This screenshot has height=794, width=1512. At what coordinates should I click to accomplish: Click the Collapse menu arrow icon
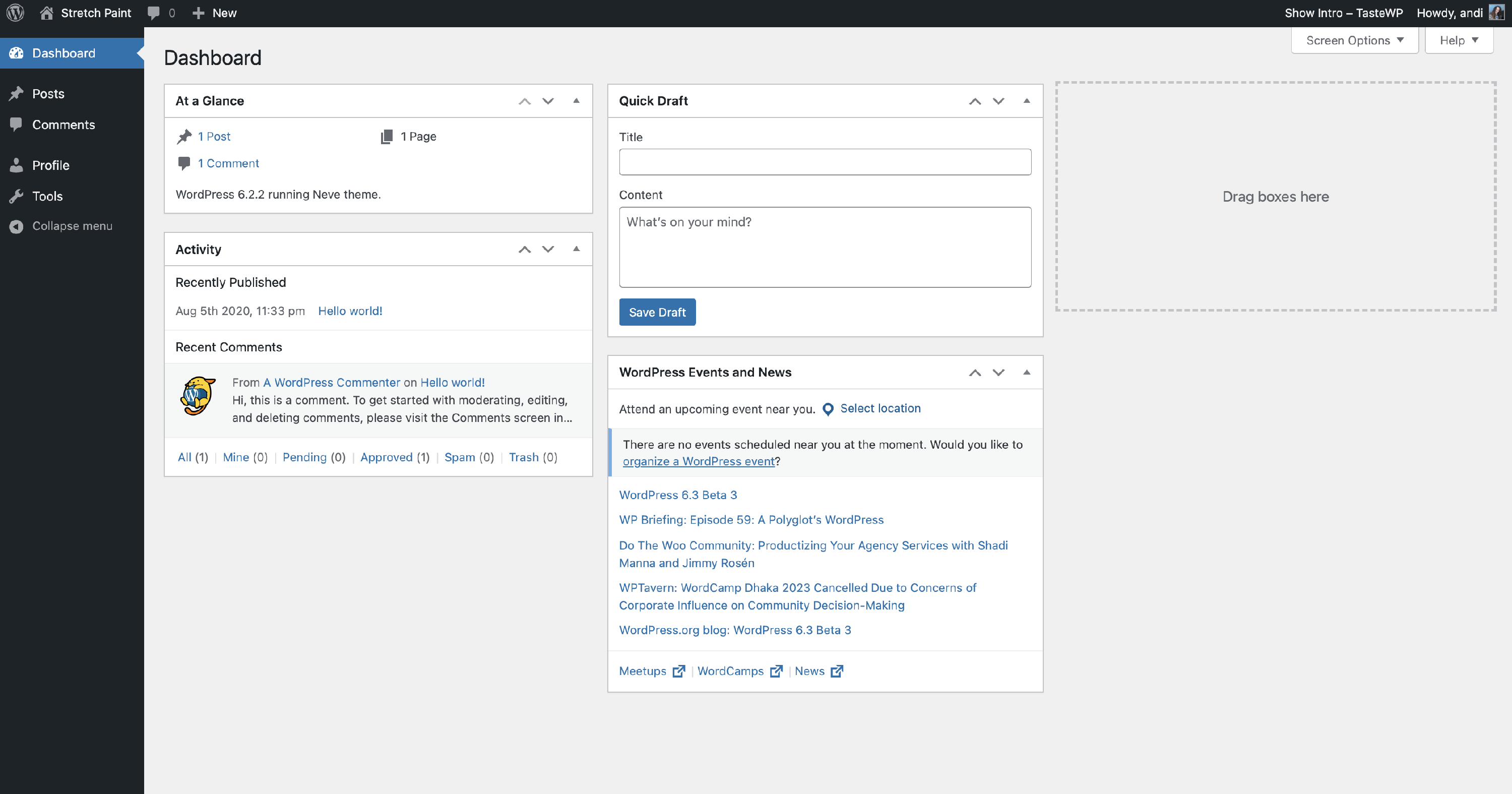click(x=17, y=226)
